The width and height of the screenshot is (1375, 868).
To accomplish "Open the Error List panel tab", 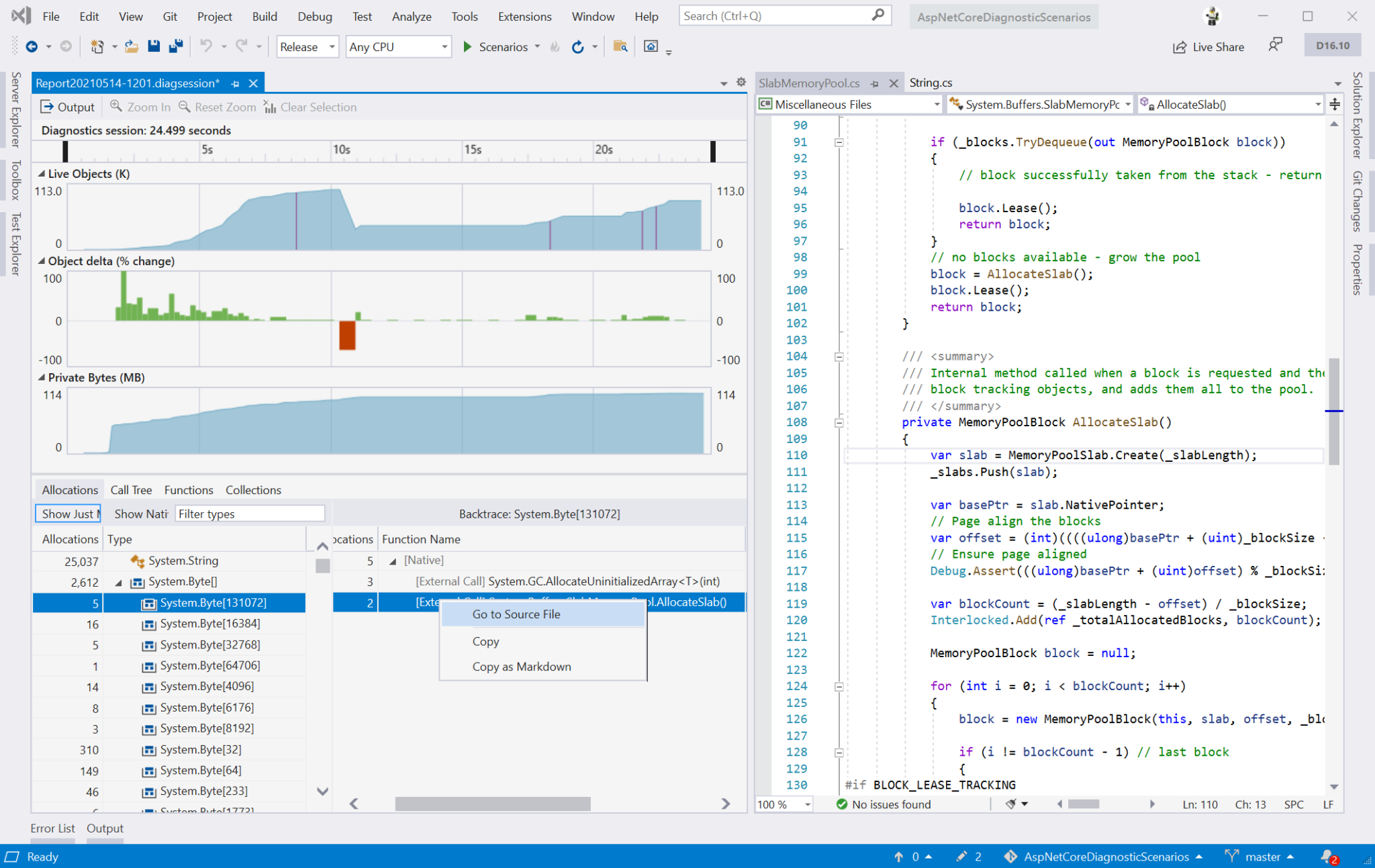I will [52, 828].
